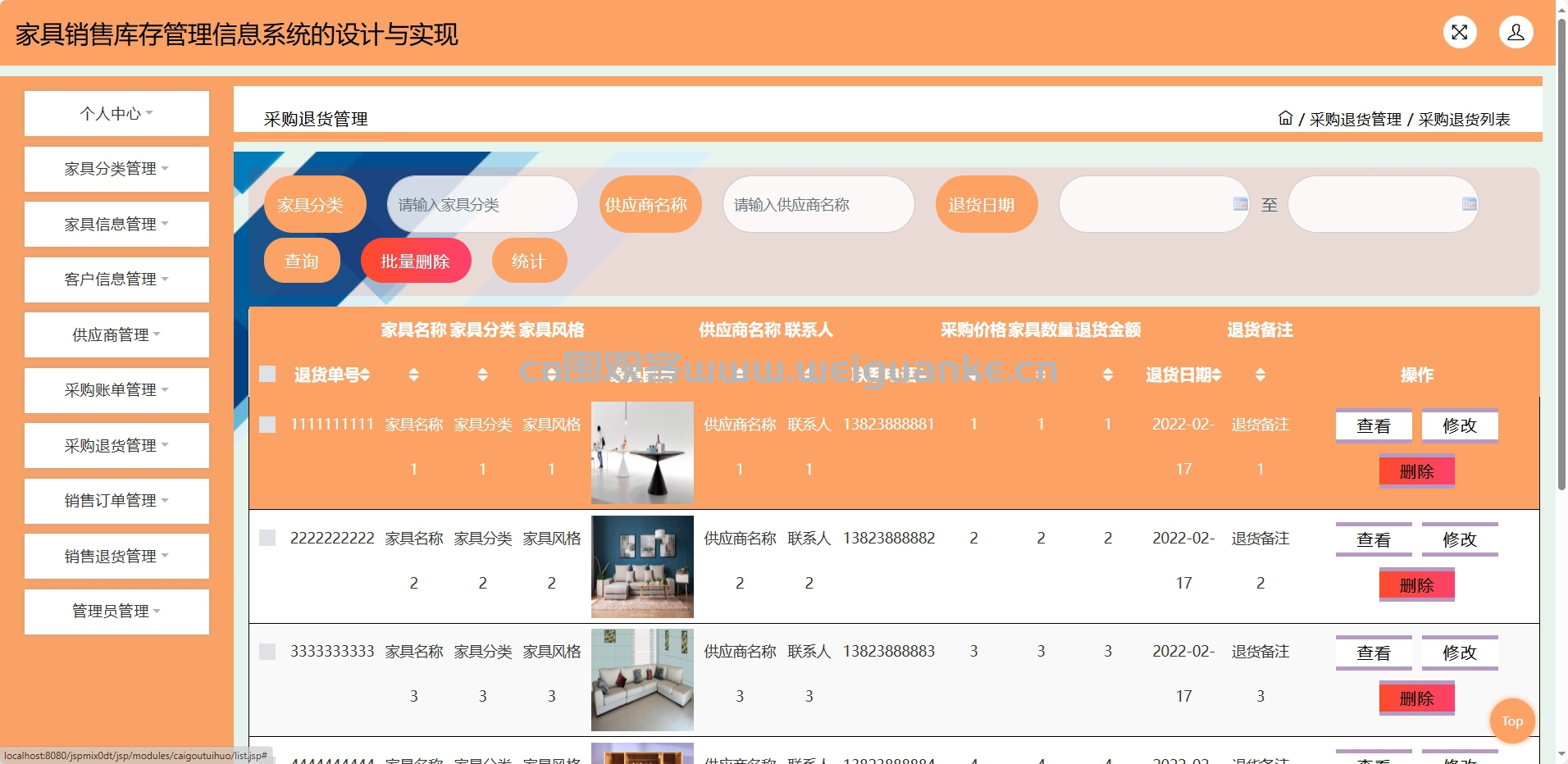1568x764 pixels.
Task: Jump back up with Top button
Action: tap(1512, 721)
